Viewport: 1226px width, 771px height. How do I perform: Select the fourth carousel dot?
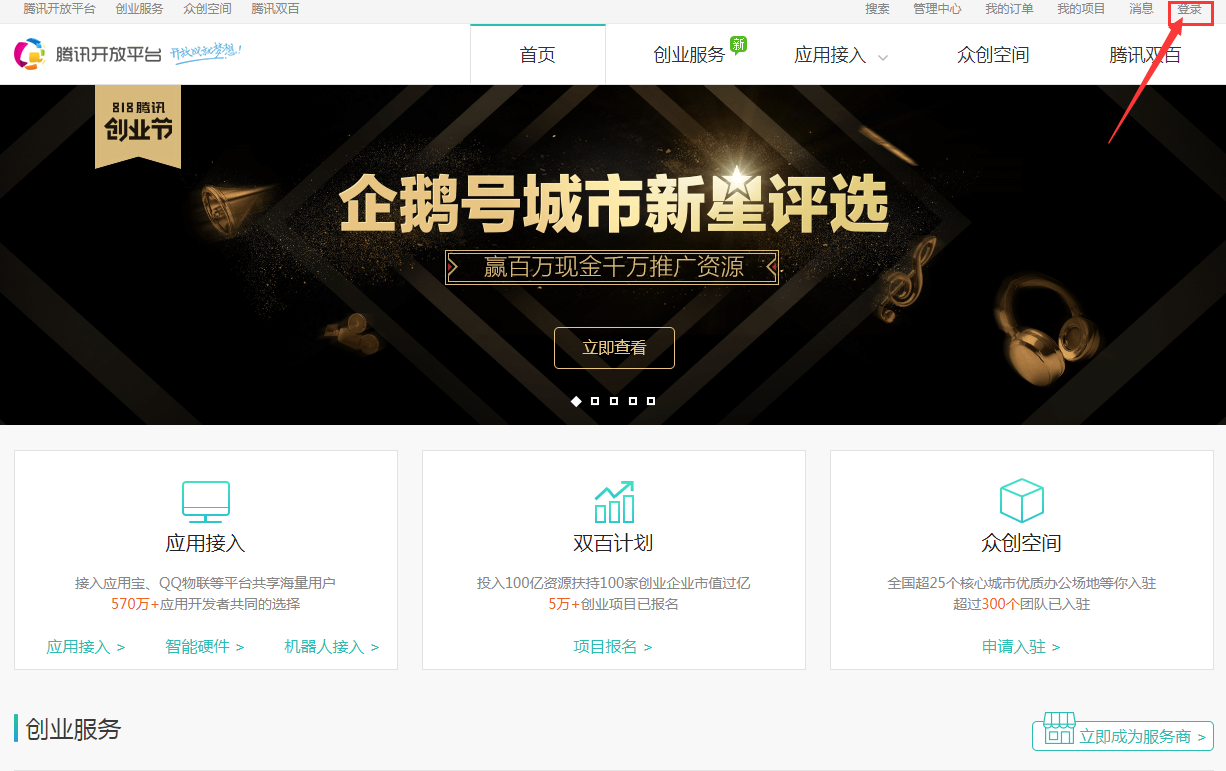[x=632, y=401]
